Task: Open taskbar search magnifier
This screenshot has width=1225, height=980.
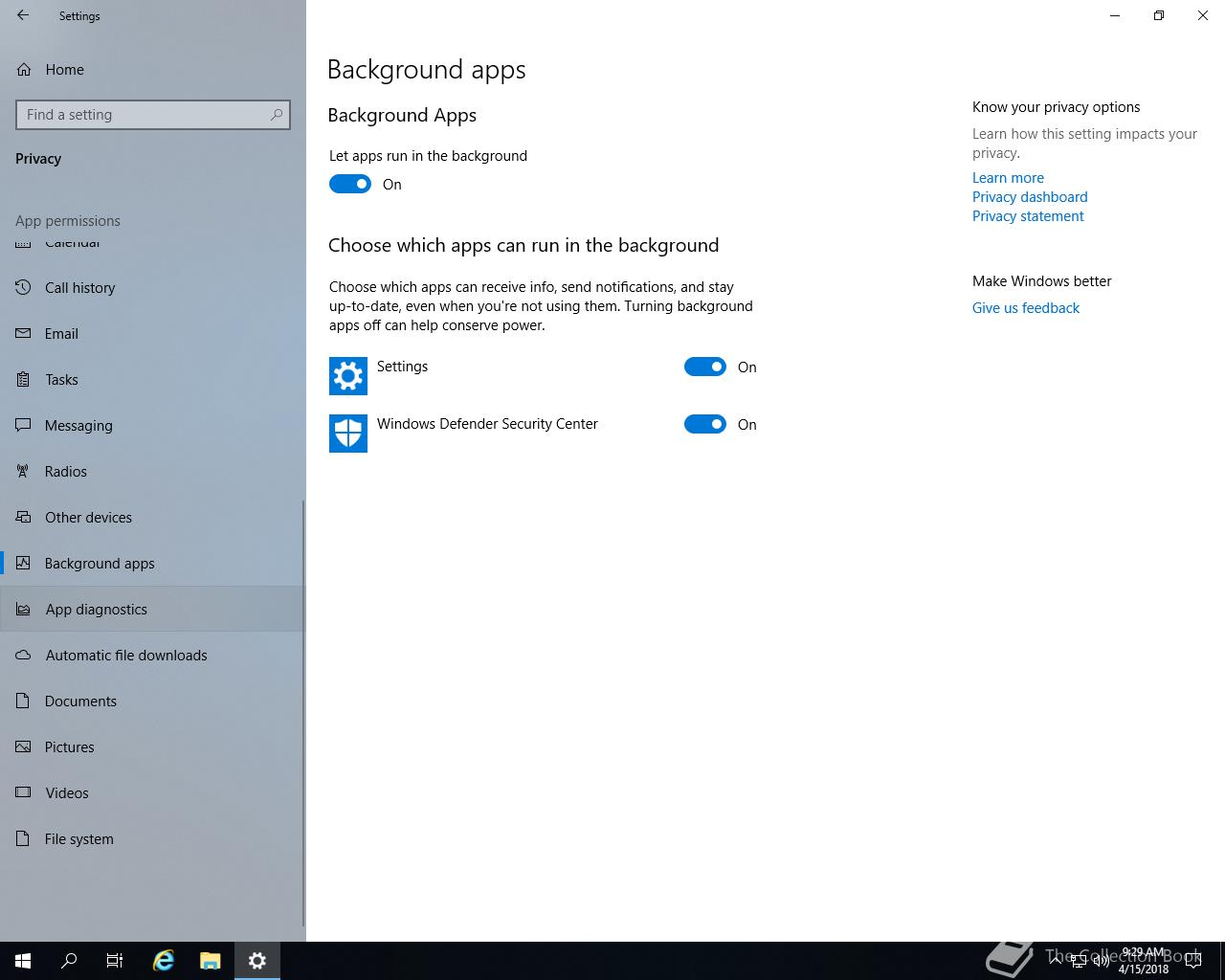Action: point(69,961)
